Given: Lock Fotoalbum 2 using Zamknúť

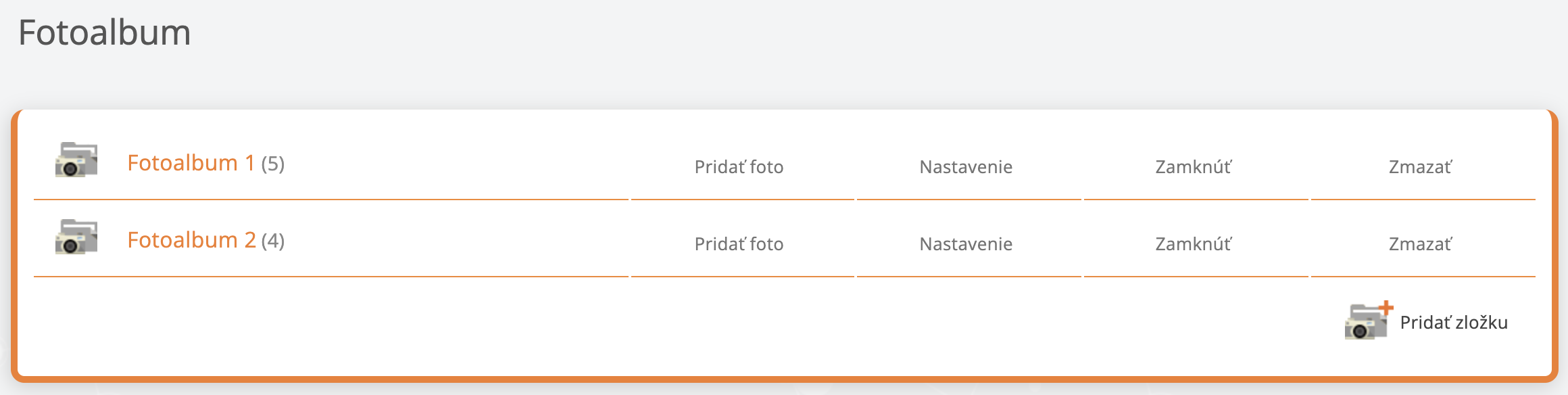Looking at the screenshot, I should pos(1193,244).
